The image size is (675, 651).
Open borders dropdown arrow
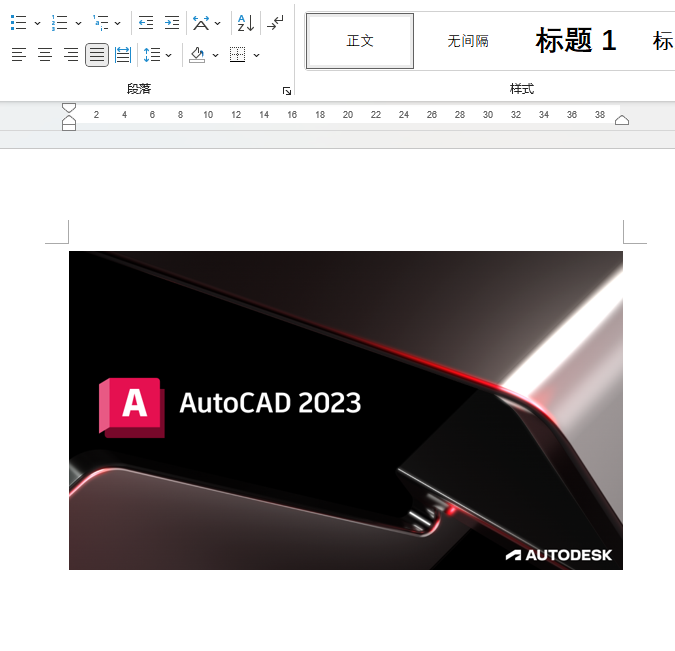(256, 55)
